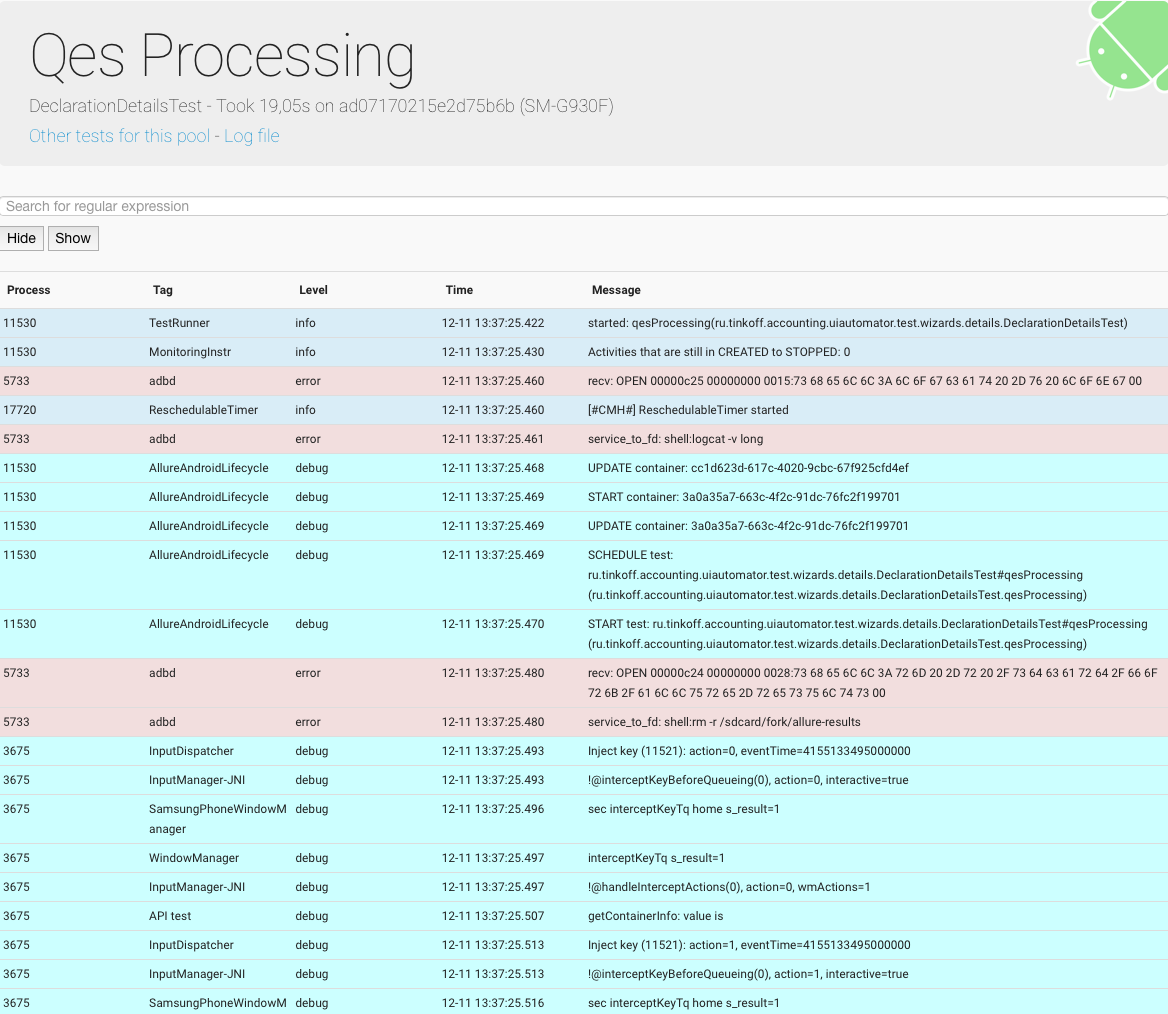Click the shell:rm -r allure-results message
Image resolution: width=1168 pixels, height=1014 pixels.
[x=724, y=722]
